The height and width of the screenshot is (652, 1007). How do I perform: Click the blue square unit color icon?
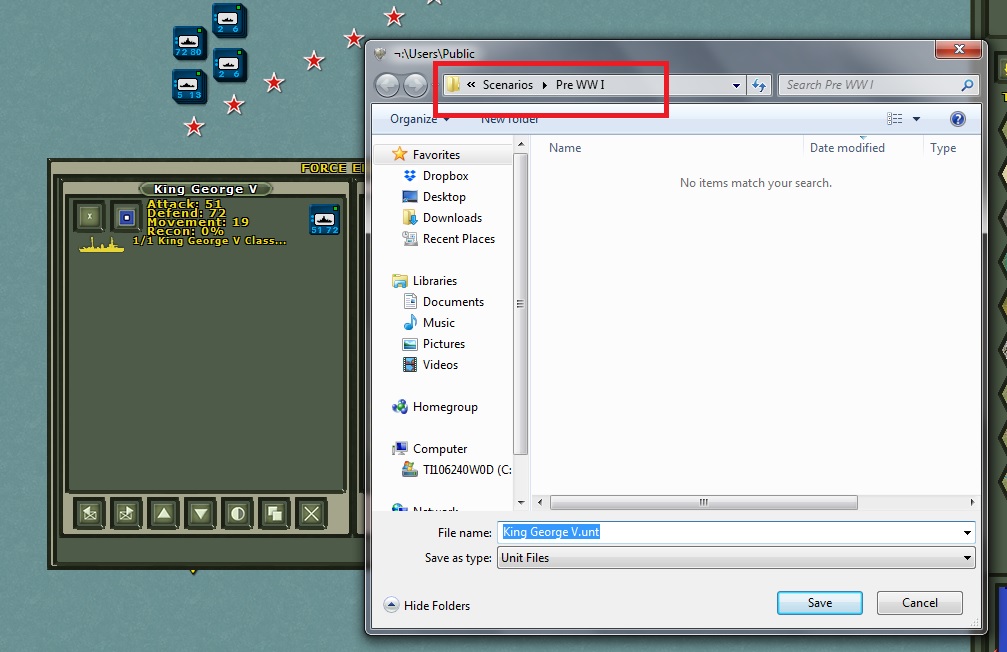127,217
